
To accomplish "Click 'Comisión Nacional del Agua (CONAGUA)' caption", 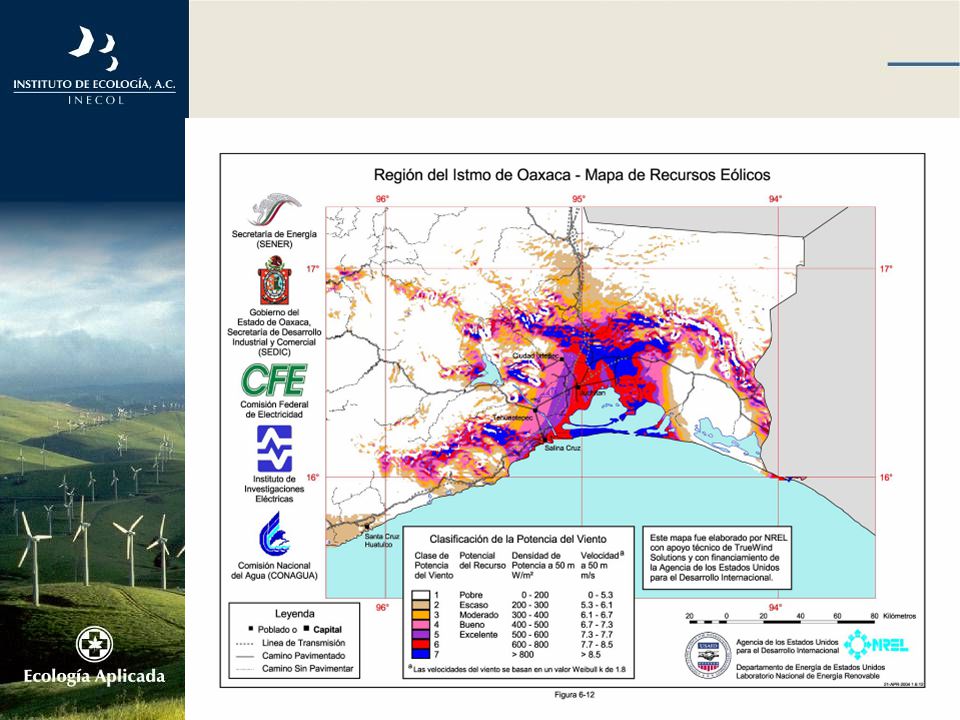I will tap(274, 571).
